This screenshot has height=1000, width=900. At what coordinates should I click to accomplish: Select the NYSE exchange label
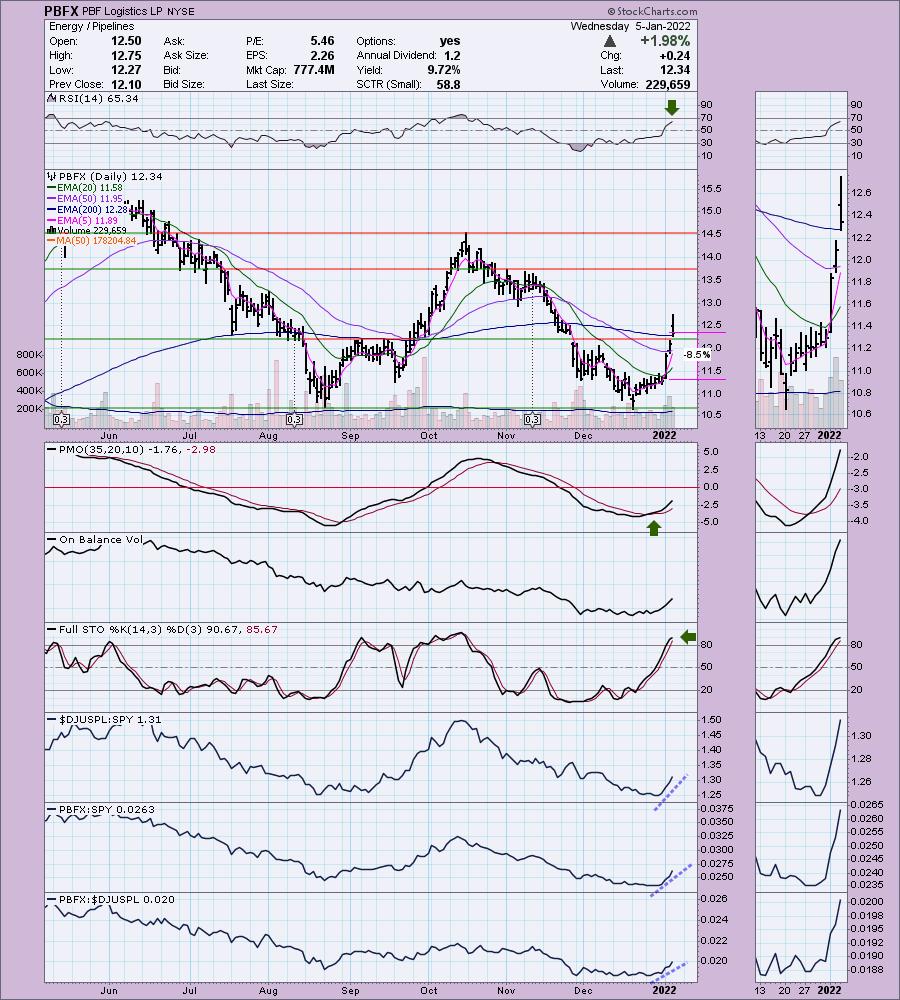pyautogui.click(x=181, y=11)
